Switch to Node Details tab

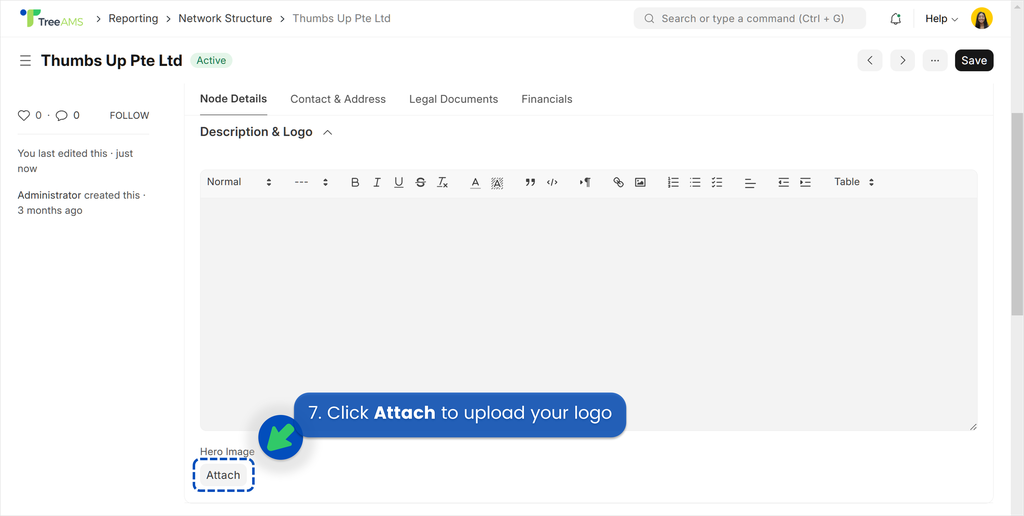coord(233,99)
